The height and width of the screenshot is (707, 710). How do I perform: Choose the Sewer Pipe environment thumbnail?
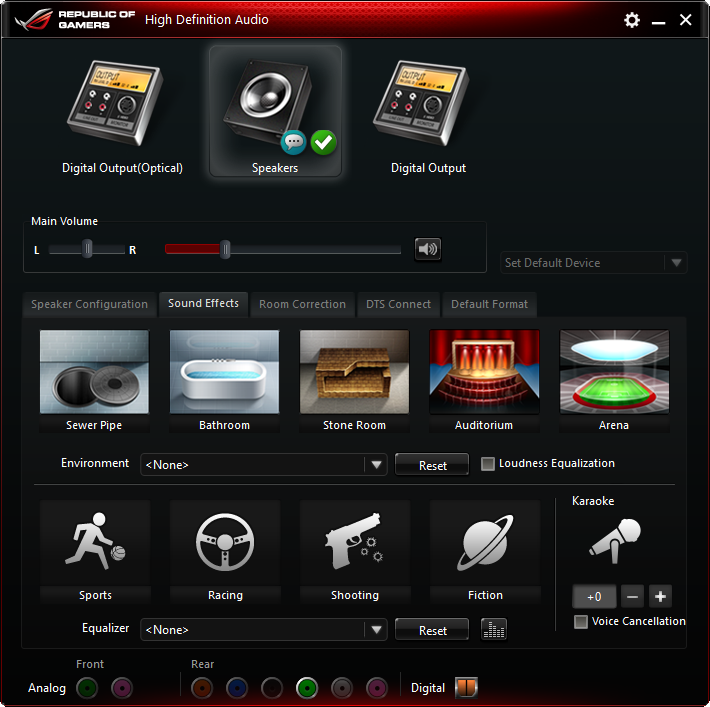pos(94,381)
